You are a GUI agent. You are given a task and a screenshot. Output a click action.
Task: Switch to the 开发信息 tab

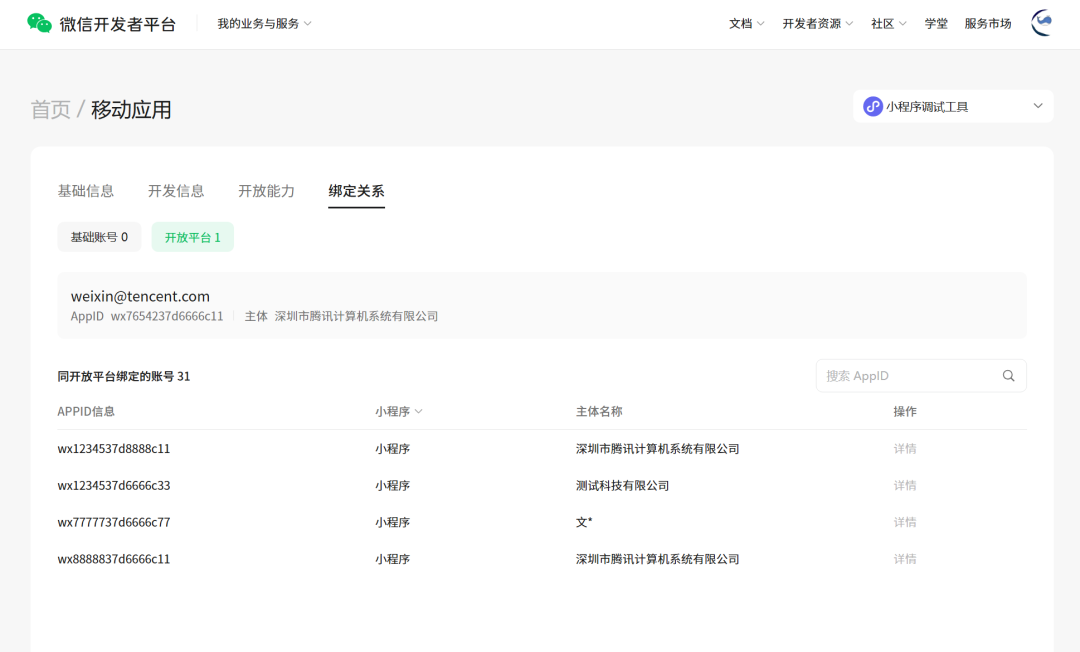pos(176,191)
